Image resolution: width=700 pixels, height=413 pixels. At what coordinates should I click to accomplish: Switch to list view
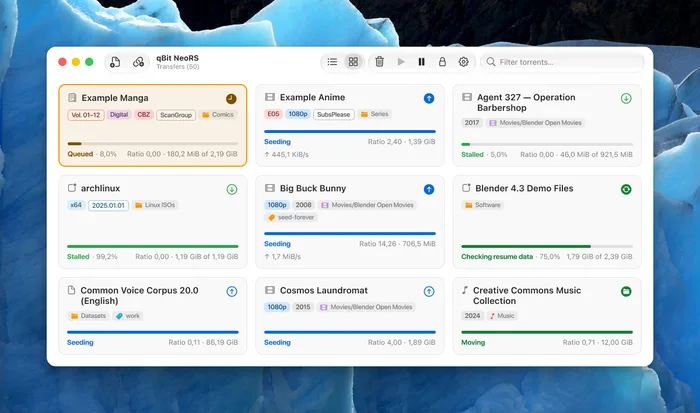pos(332,62)
